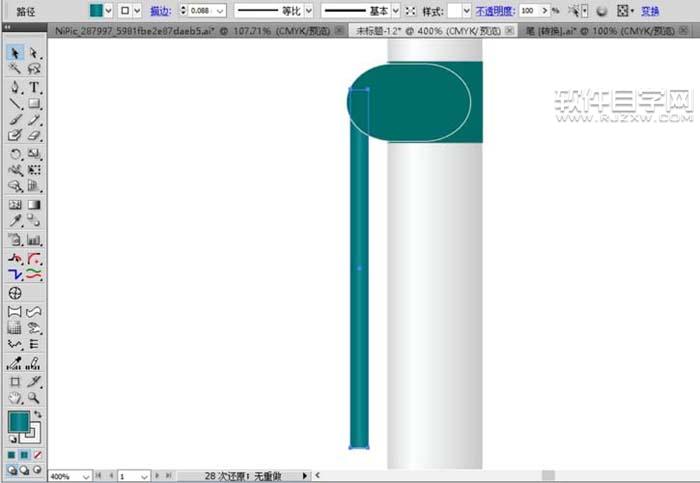Pick the Pen tool in toolbox
The image size is (700, 483).
click(x=15, y=88)
